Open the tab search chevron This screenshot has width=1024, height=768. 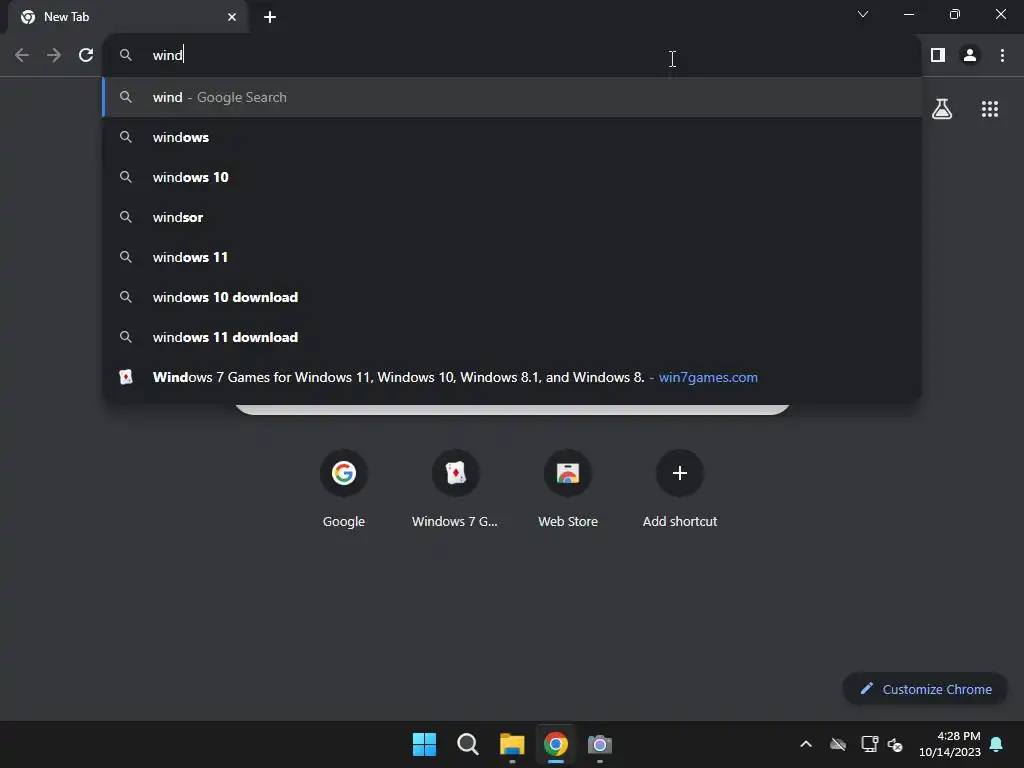(863, 14)
